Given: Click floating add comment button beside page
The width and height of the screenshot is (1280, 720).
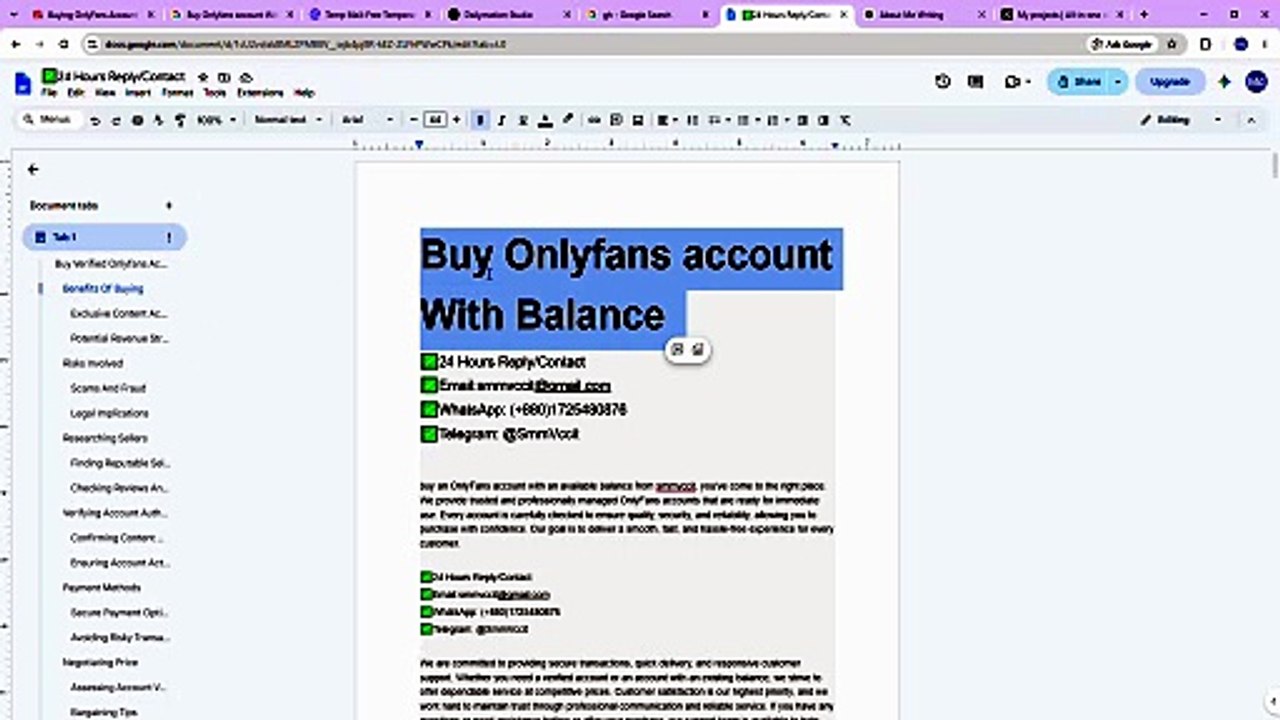Looking at the screenshot, I should (x=677, y=349).
